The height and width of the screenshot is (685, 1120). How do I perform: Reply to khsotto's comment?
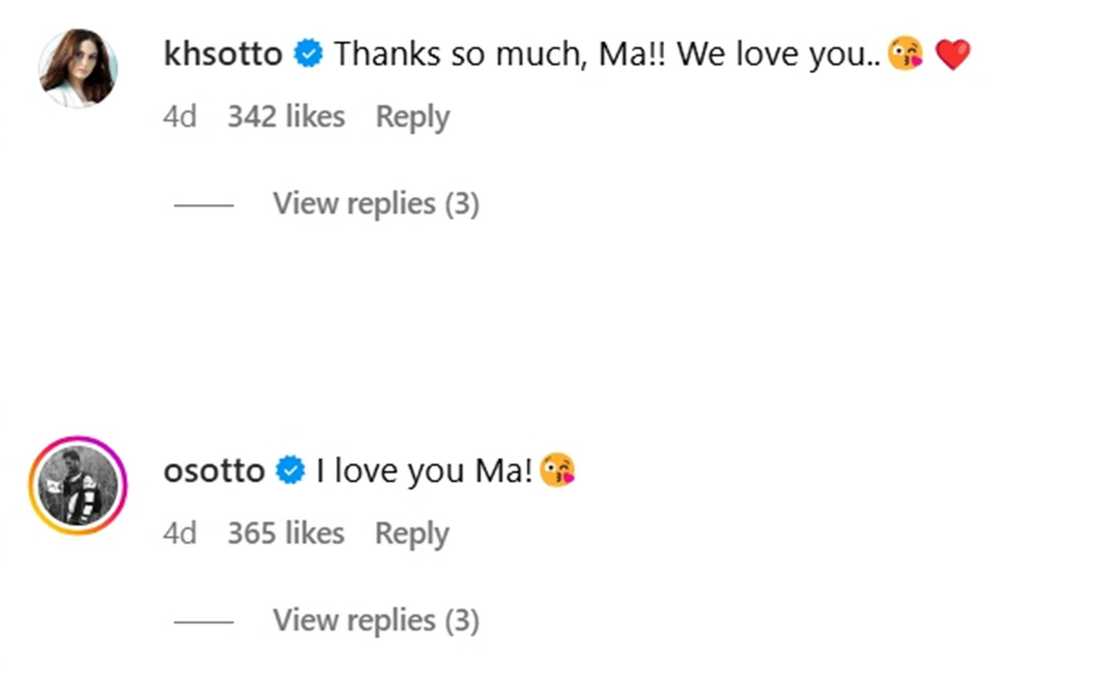click(x=412, y=117)
